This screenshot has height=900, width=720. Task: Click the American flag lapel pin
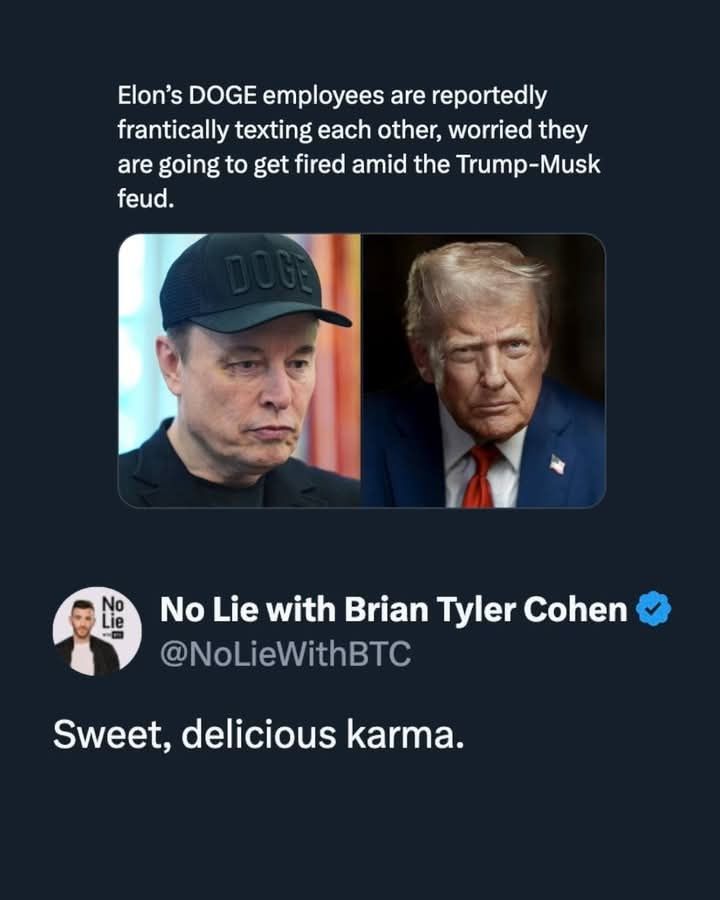(x=557, y=464)
